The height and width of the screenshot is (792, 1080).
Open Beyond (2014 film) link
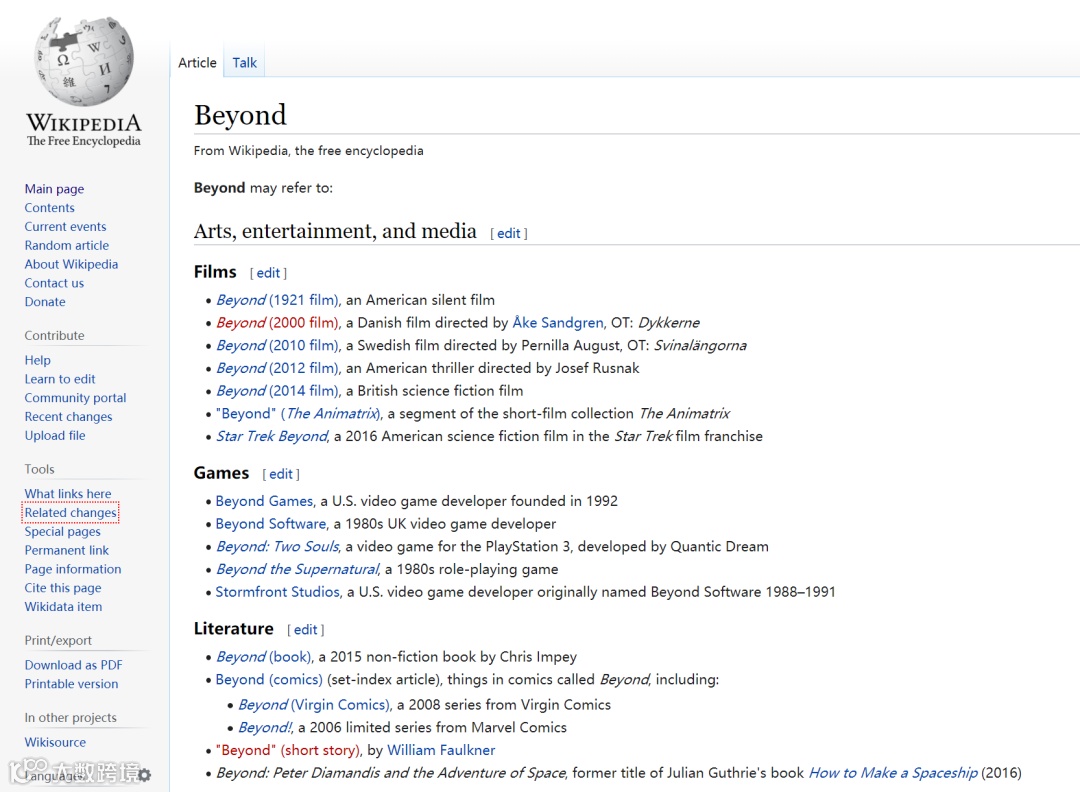coord(277,391)
